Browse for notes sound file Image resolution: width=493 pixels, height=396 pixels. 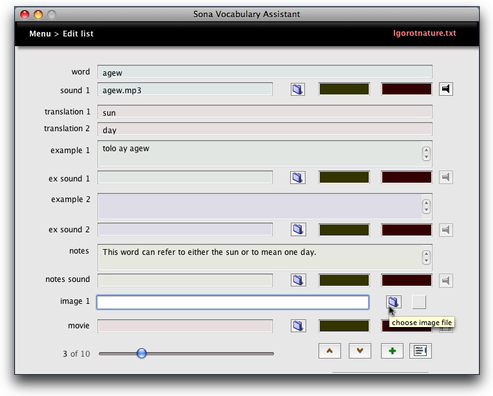pos(297,280)
